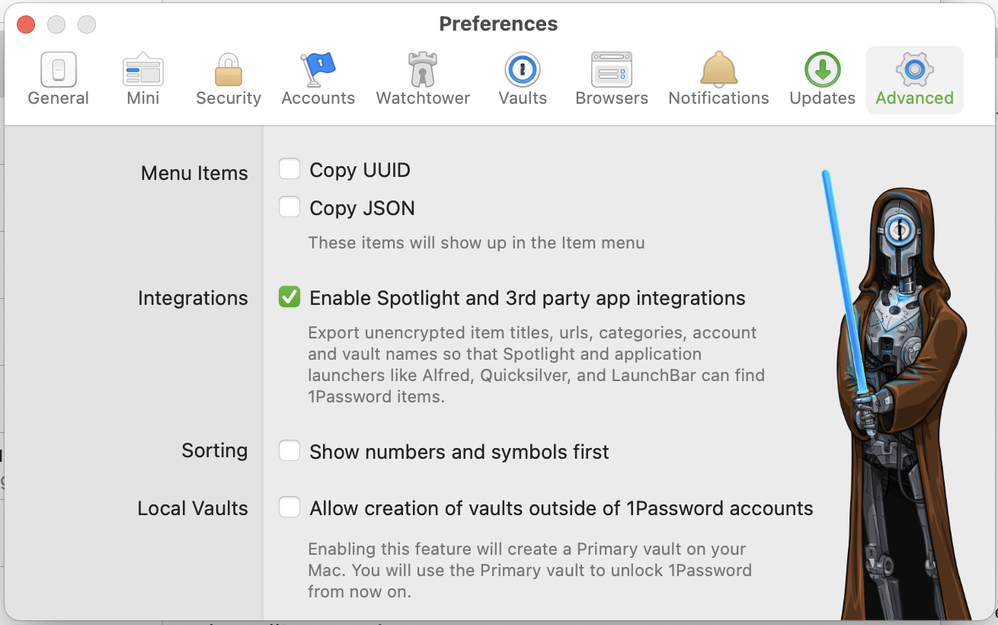
Task: Click the Copy JSON label text
Action: click(362, 208)
